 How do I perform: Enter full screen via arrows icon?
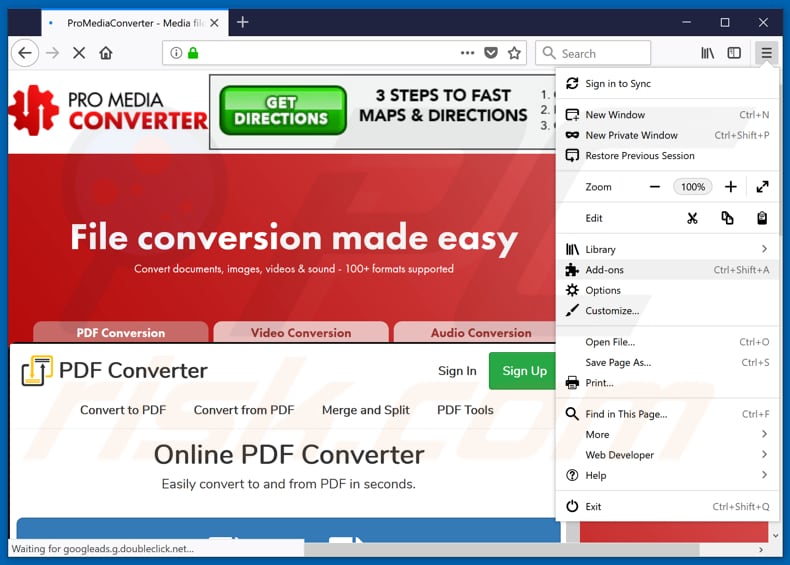coord(762,187)
